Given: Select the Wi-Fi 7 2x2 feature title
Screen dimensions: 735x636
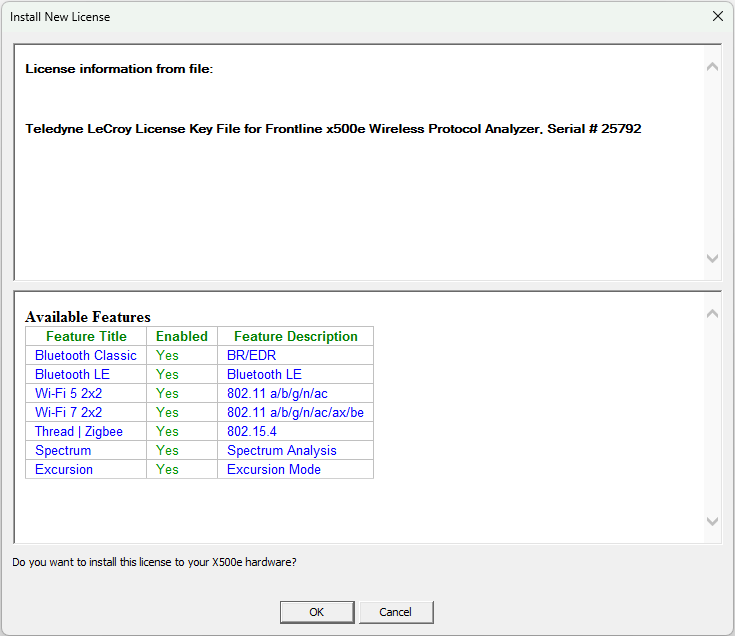Looking at the screenshot, I should tap(68, 412).
